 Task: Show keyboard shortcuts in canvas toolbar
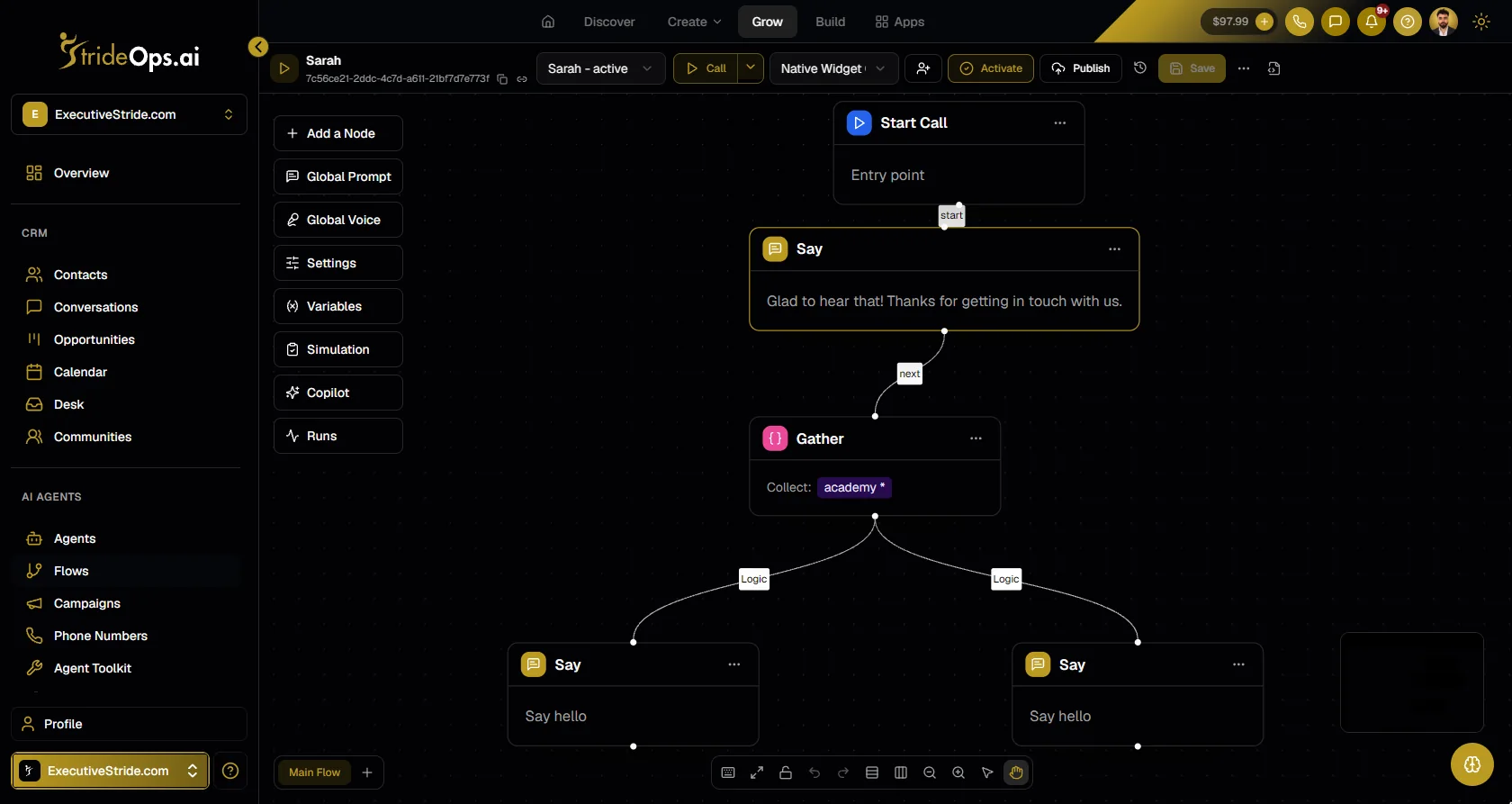click(728, 772)
